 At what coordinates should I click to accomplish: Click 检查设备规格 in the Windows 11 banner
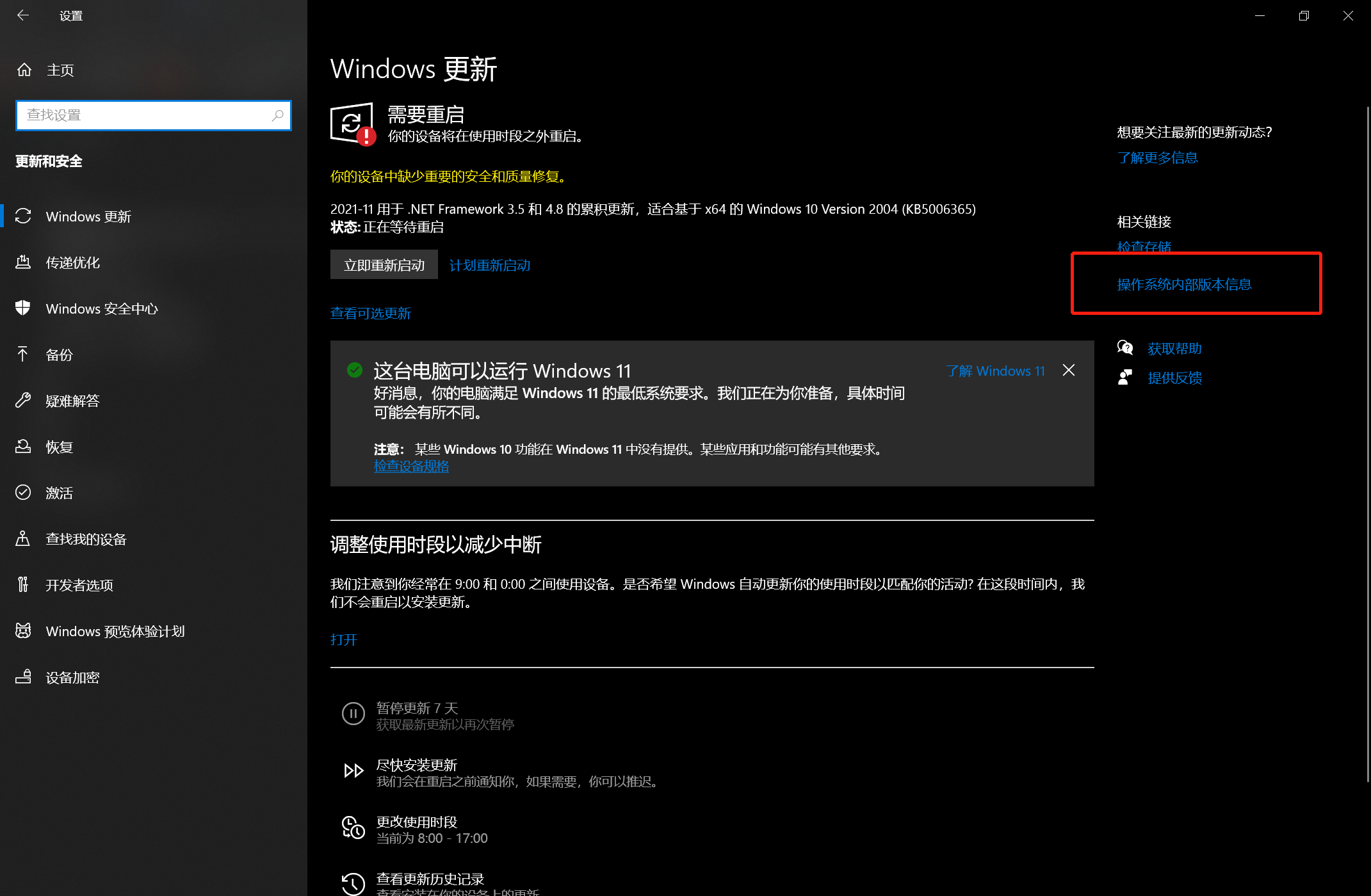411,466
